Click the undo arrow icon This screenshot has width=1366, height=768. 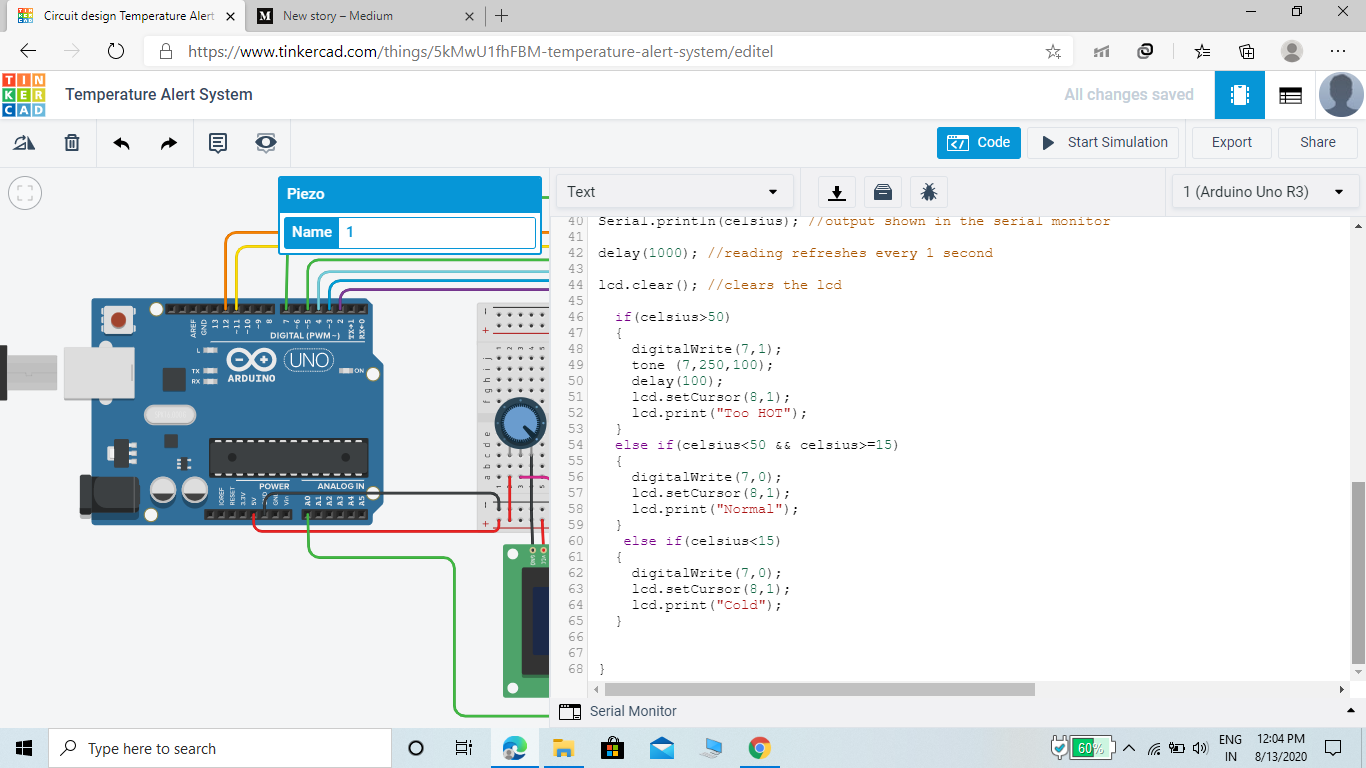[121, 143]
